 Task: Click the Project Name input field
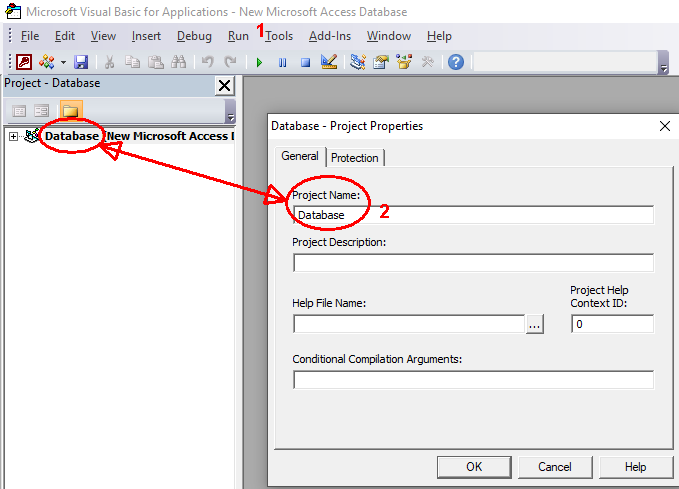click(x=473, y=215)
